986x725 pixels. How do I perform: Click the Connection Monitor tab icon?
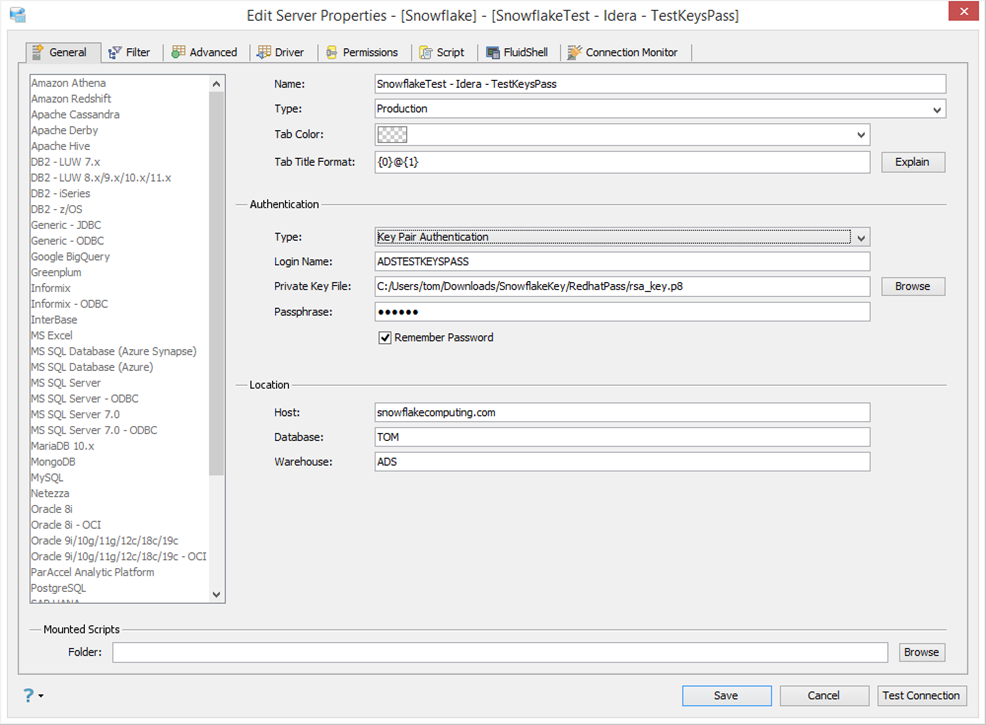pos(575,52)
